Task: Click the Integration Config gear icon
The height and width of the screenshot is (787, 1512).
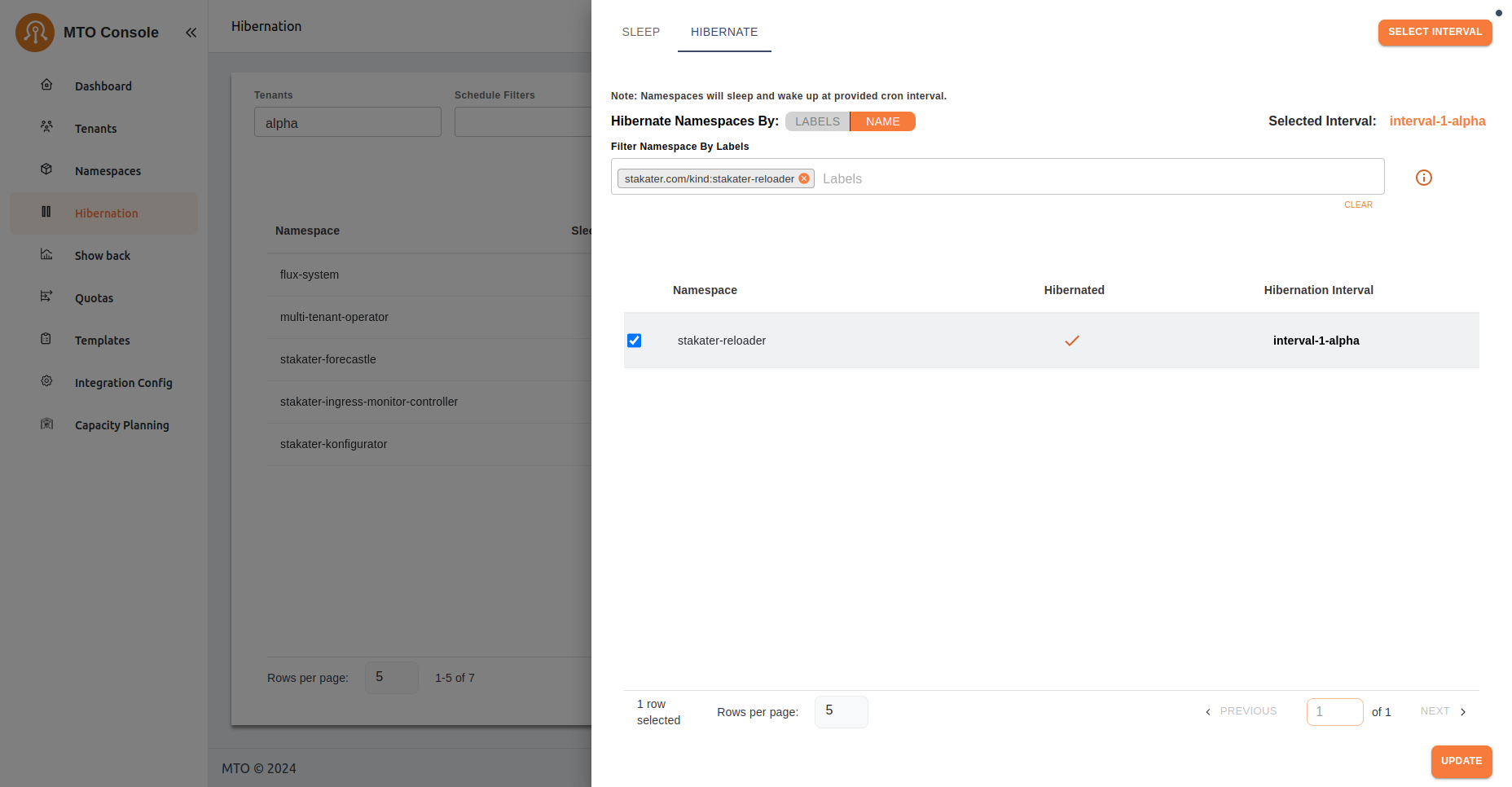Action: [x=46, y=381]
